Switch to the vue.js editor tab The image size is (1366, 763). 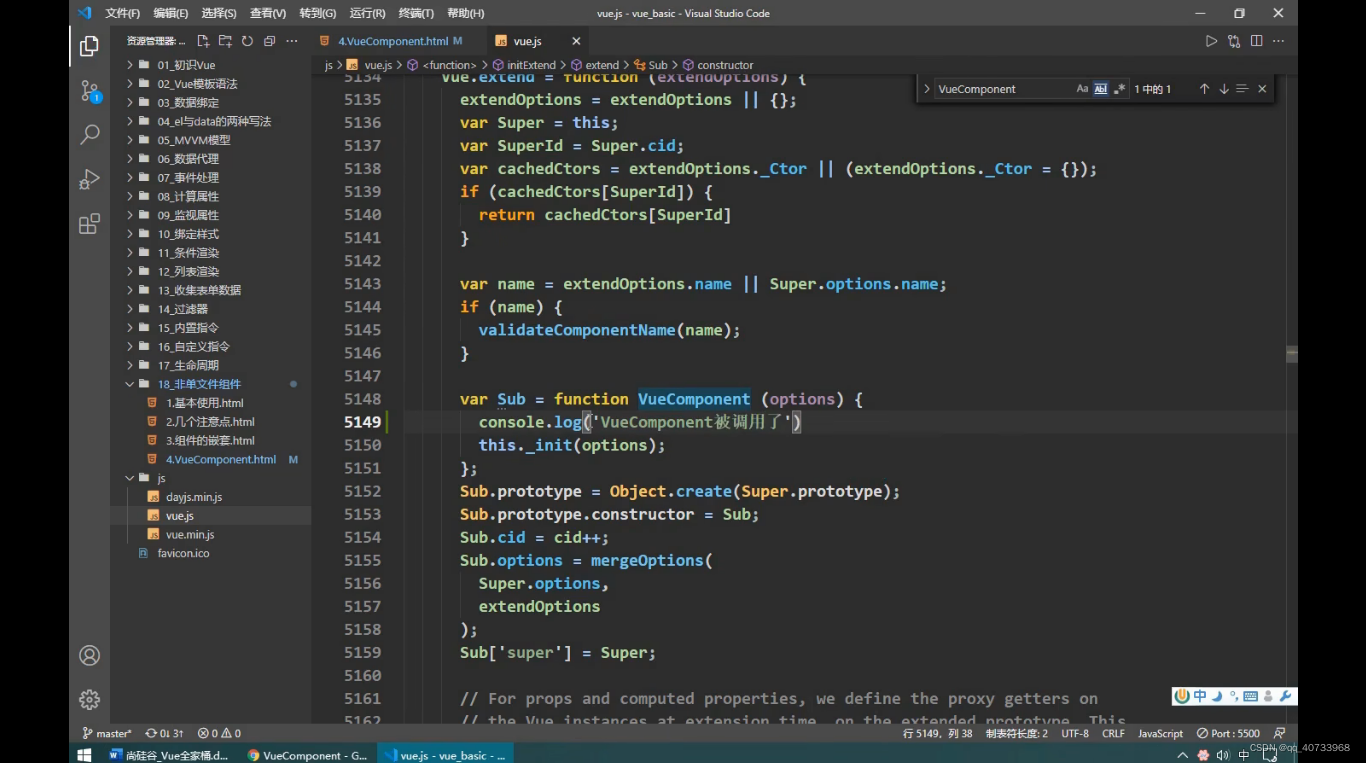(x=527, y=41)
